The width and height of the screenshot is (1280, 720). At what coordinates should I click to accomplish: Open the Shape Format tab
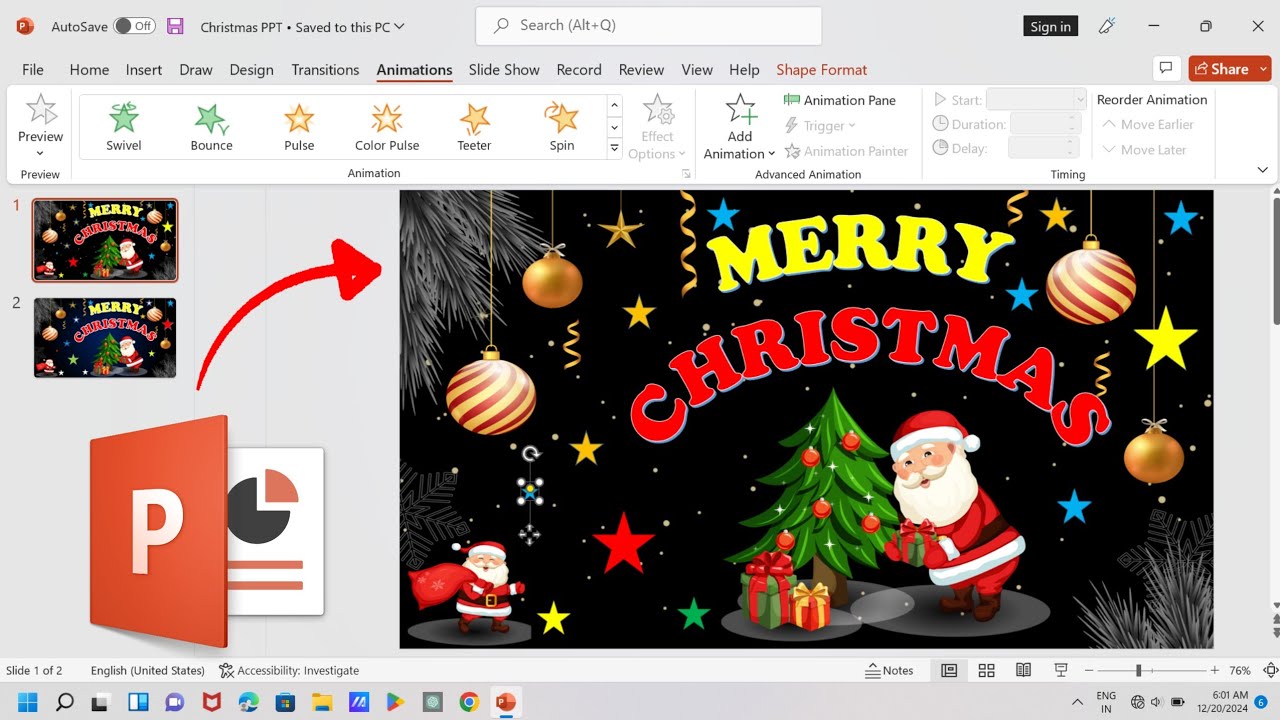[821, 69]
